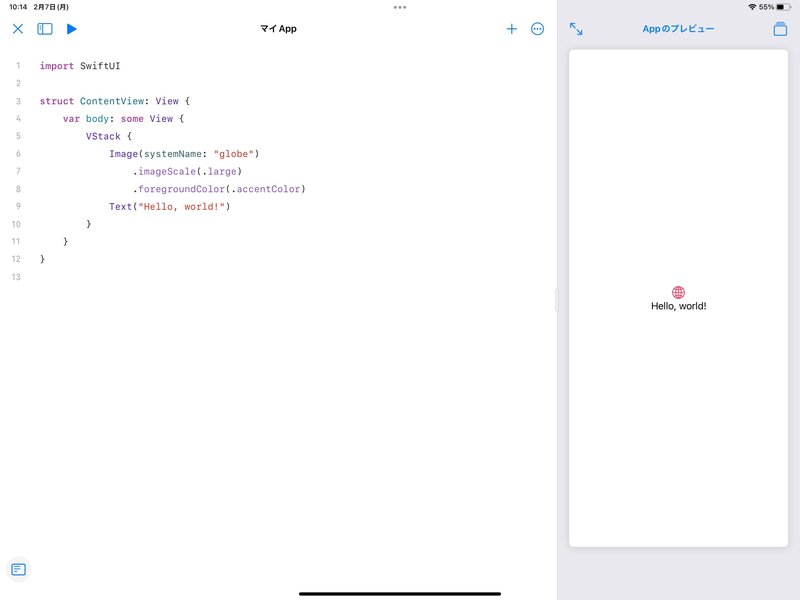Tap the battery indicator in status bar

point(784,7)
